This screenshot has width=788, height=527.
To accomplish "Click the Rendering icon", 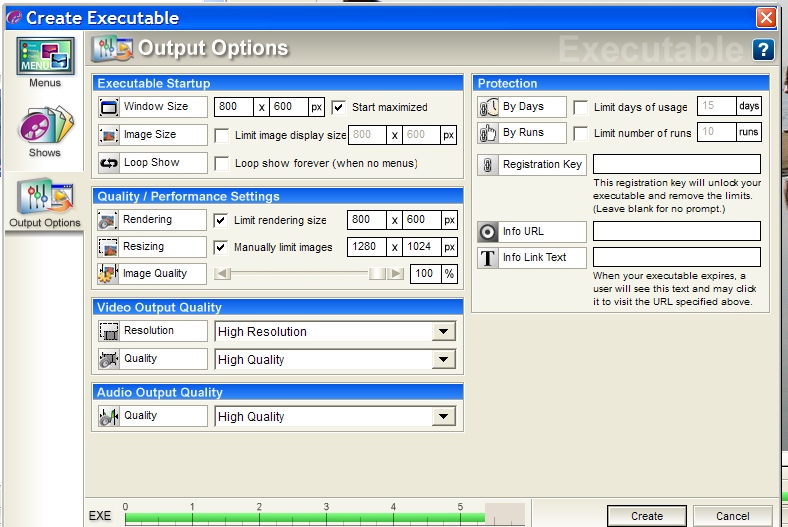I will click(x=109, y=220).
